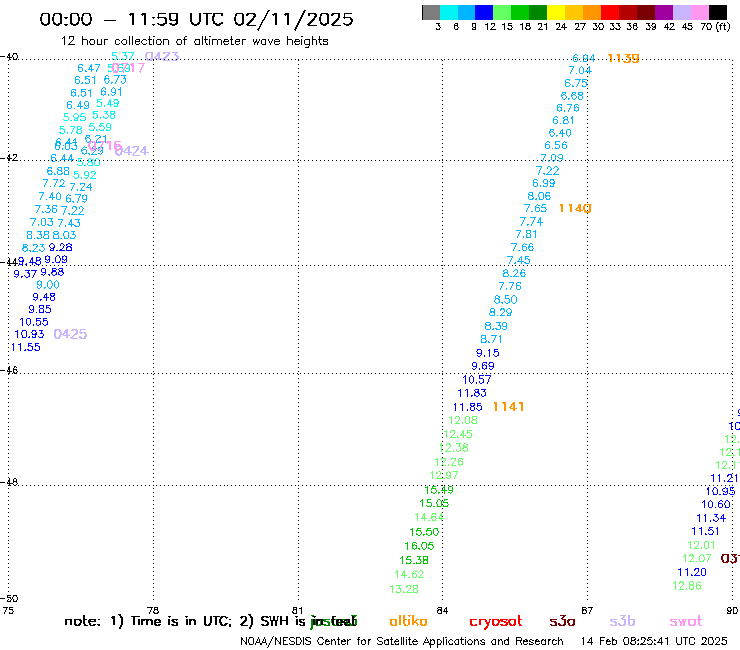Click the wave height value '7.04'
Viewport: 740px width, 650px height.
[580, 70]
